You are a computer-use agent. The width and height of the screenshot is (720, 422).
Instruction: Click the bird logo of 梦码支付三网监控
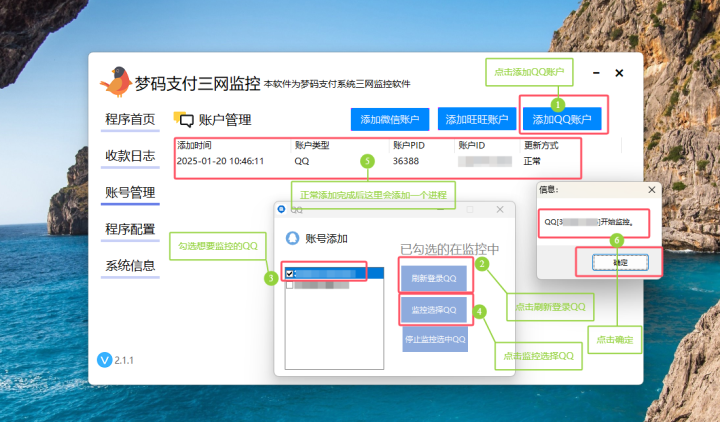pos(116,81)
